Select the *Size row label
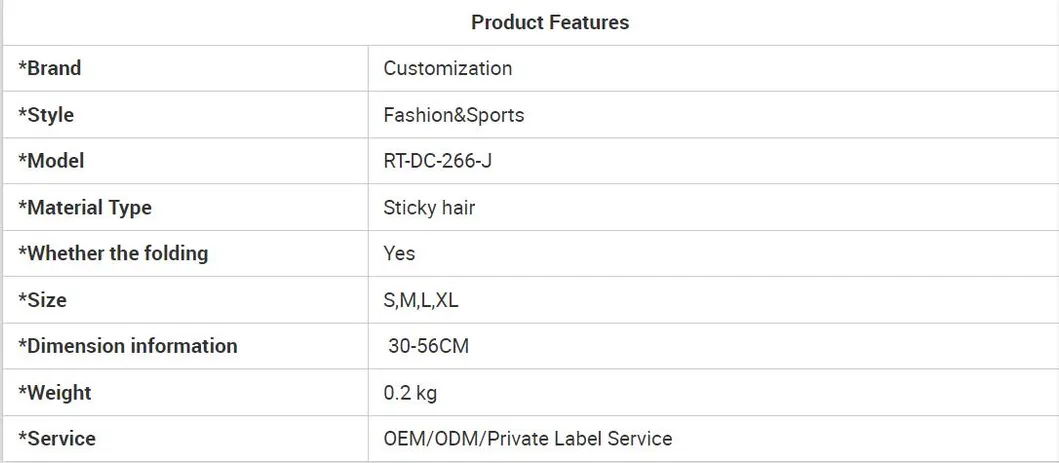Viewport: 1059px width, 463px height. (43, 300)
